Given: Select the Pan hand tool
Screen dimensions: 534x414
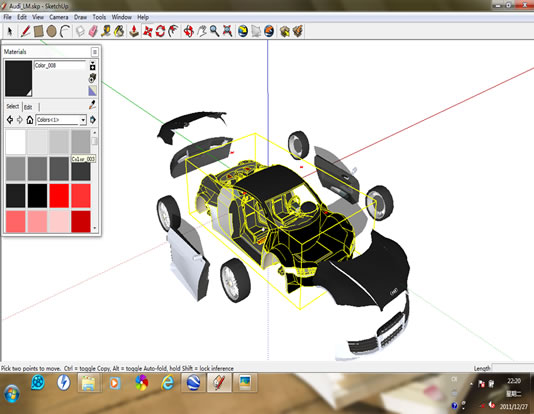Looking at the screenshot, I should (202, 31).
